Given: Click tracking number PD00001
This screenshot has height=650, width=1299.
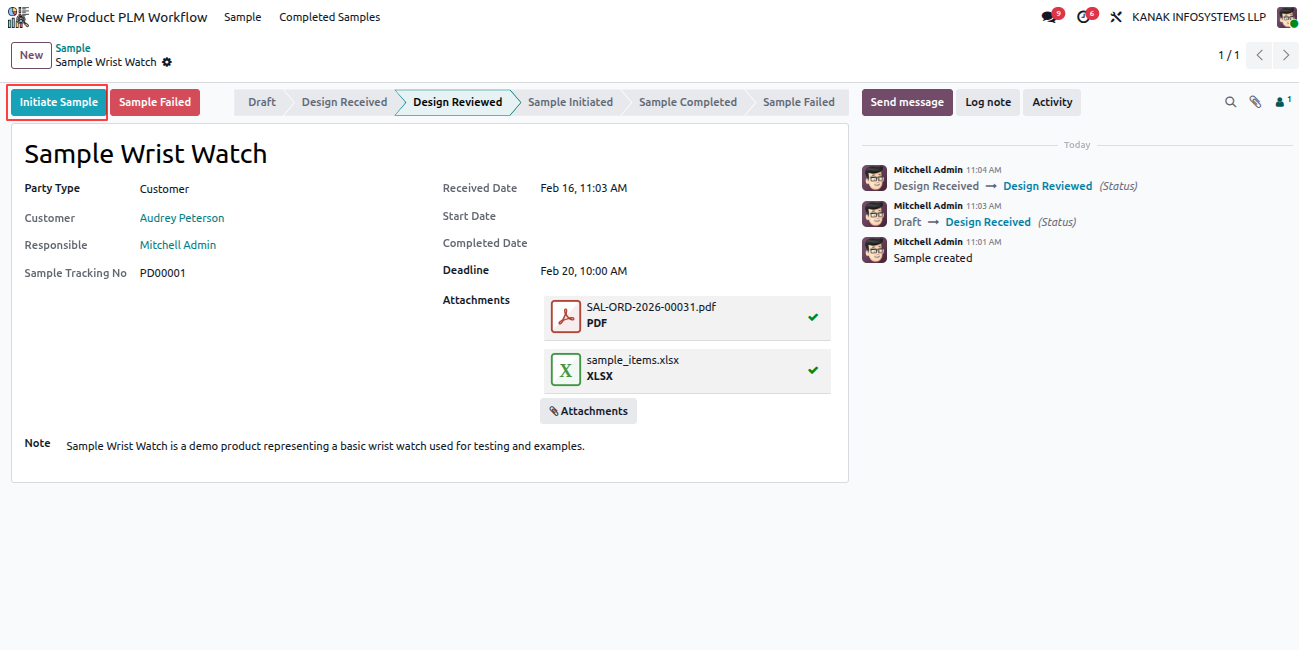Looking at the screenshot, I should (x=163, y=273).
